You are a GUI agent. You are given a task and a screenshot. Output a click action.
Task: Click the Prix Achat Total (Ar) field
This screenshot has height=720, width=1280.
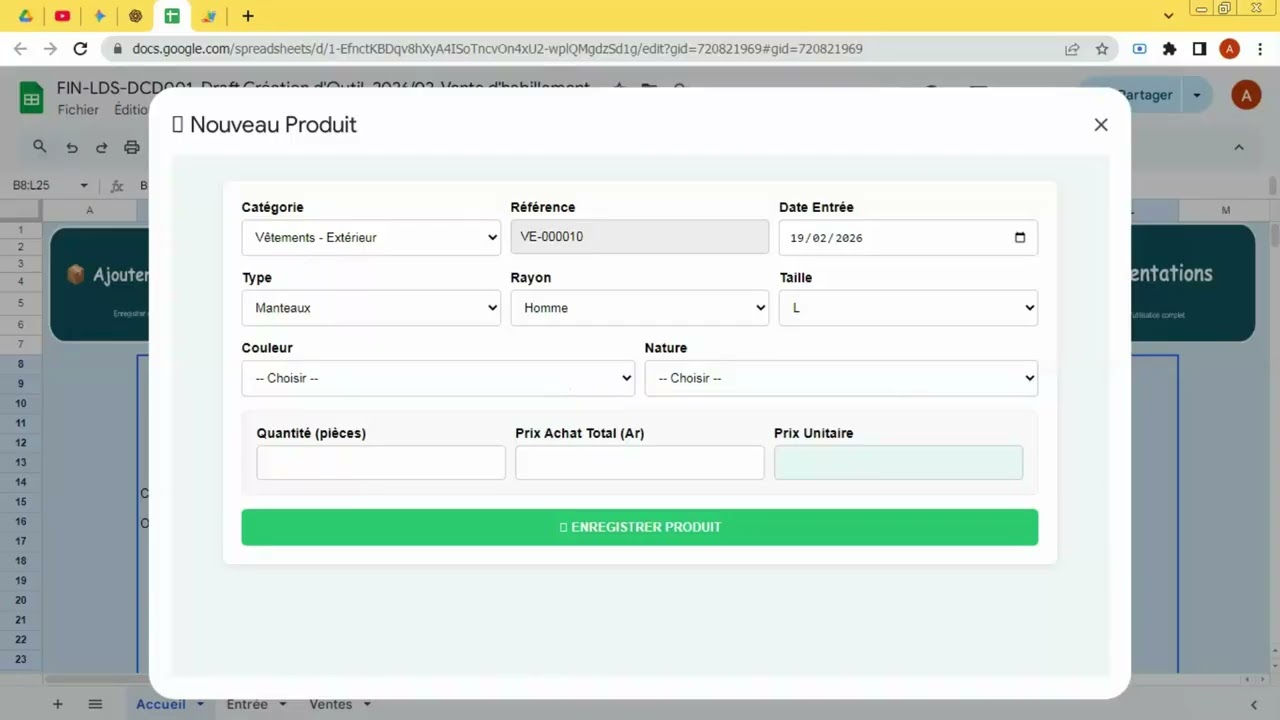tap(640, 463)
